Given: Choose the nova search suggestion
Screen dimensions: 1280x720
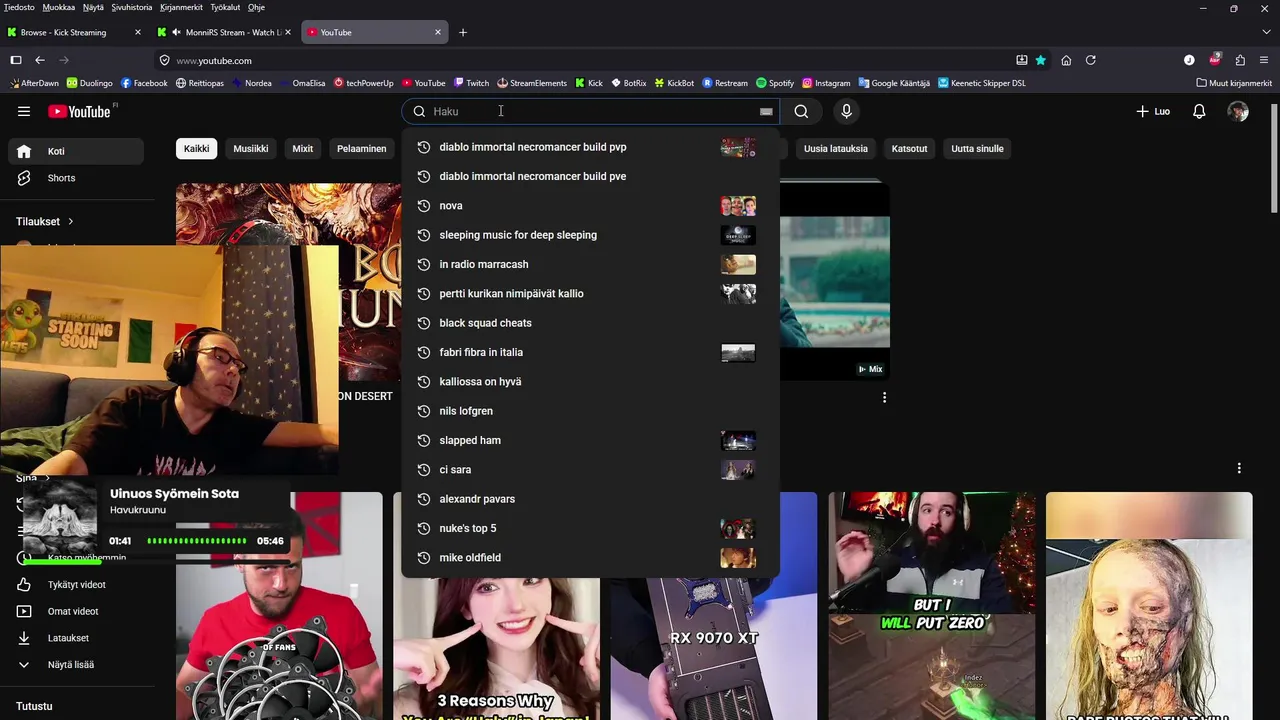Looking at the screenshot, I should coord(590,206).
